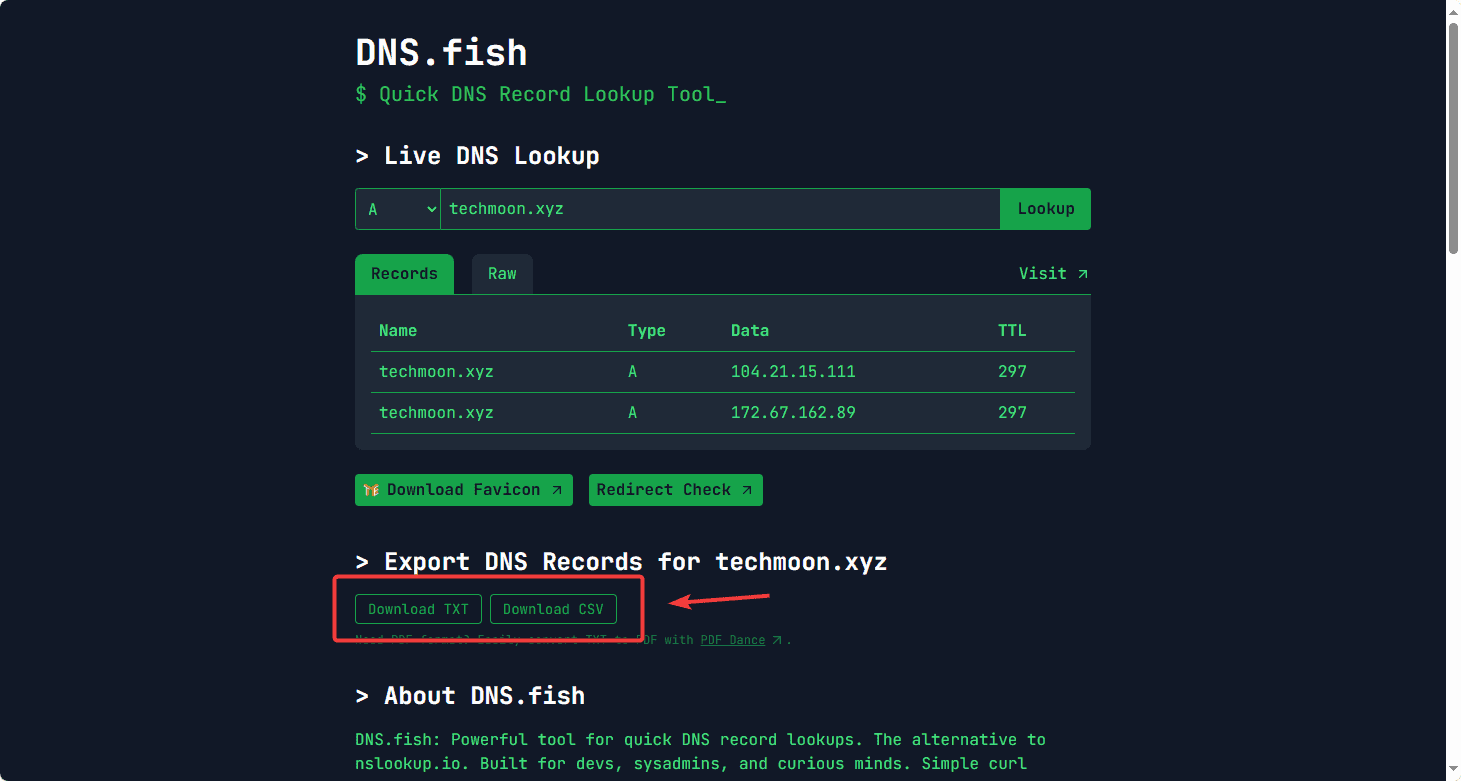The image size is (1461, 781).
Task: Click TTL value 297 in the 104.21.15.111 row
Action: click(x=1012, y=372)
